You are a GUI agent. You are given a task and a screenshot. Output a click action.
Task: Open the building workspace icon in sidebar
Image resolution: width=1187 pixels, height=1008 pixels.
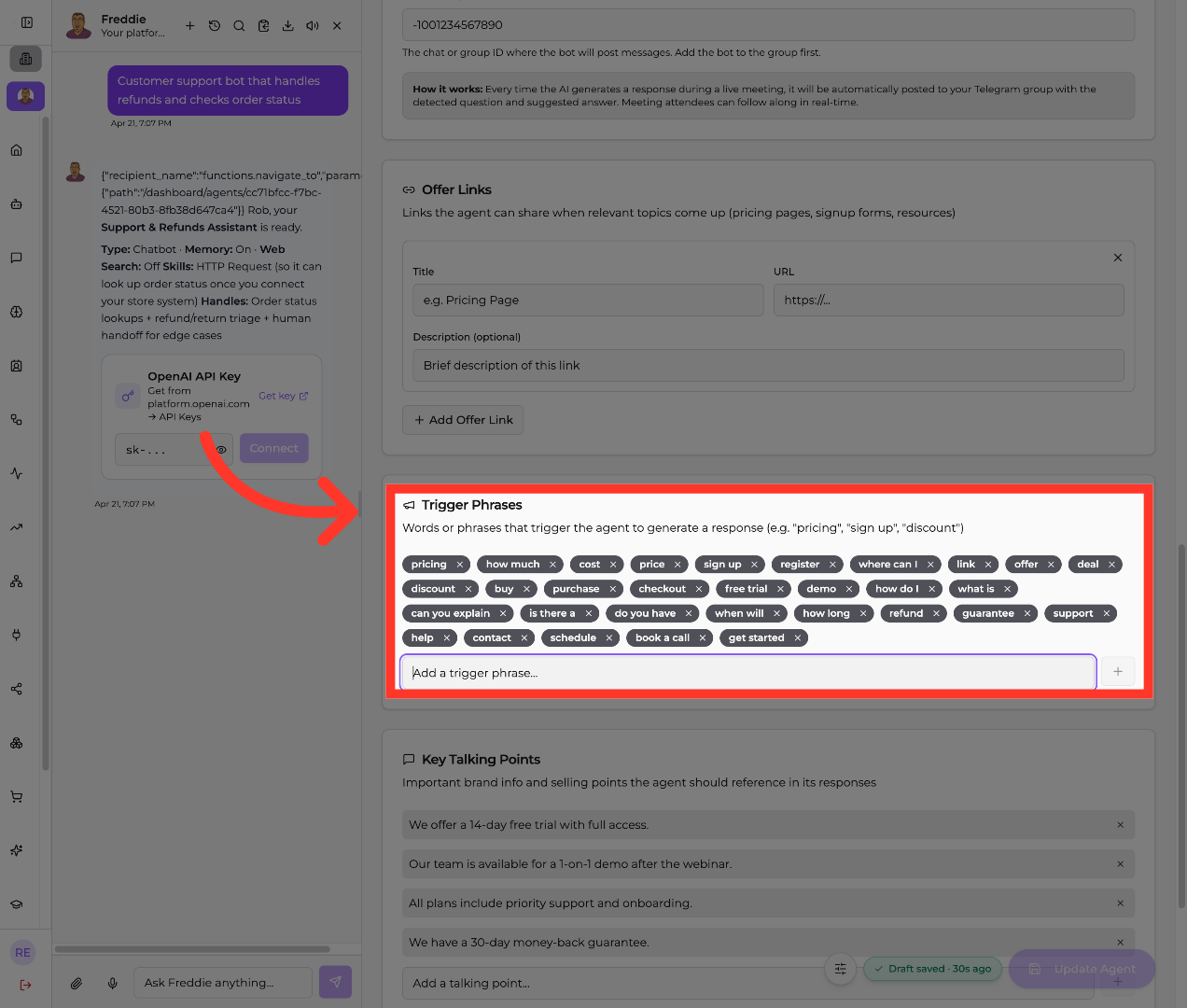click(x=25, y=59)
